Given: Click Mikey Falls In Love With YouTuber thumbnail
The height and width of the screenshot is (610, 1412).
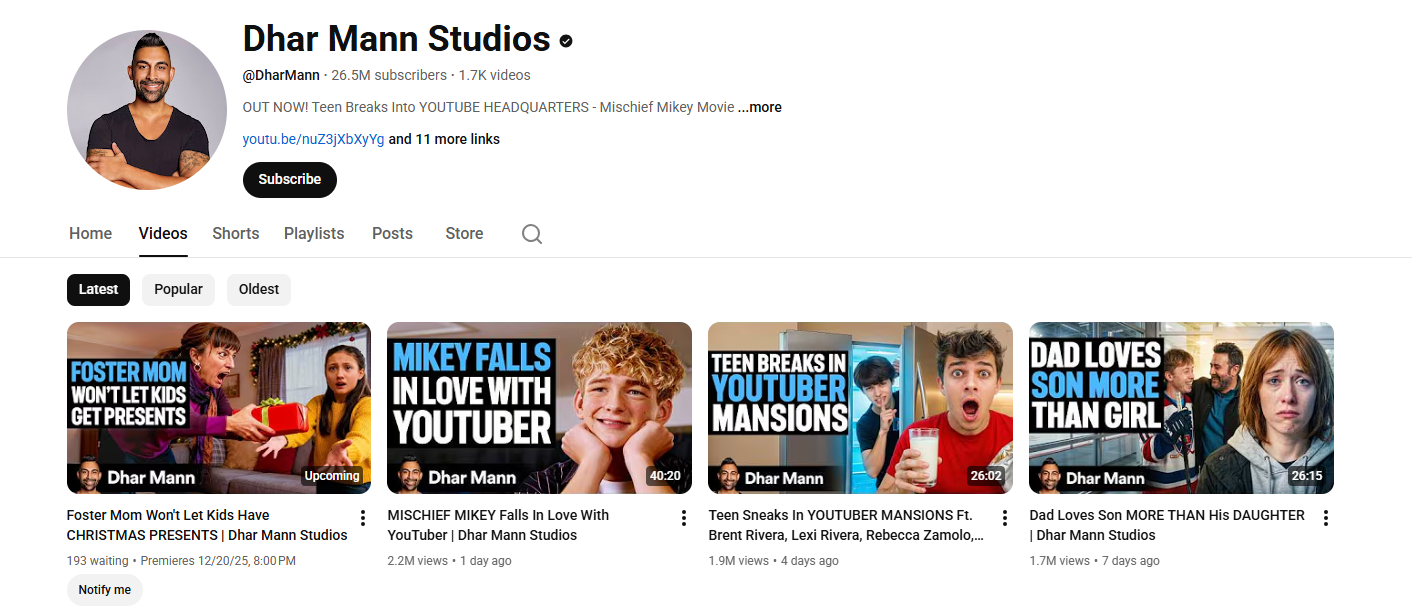Looking at the screenshot, I should [539, 408].
